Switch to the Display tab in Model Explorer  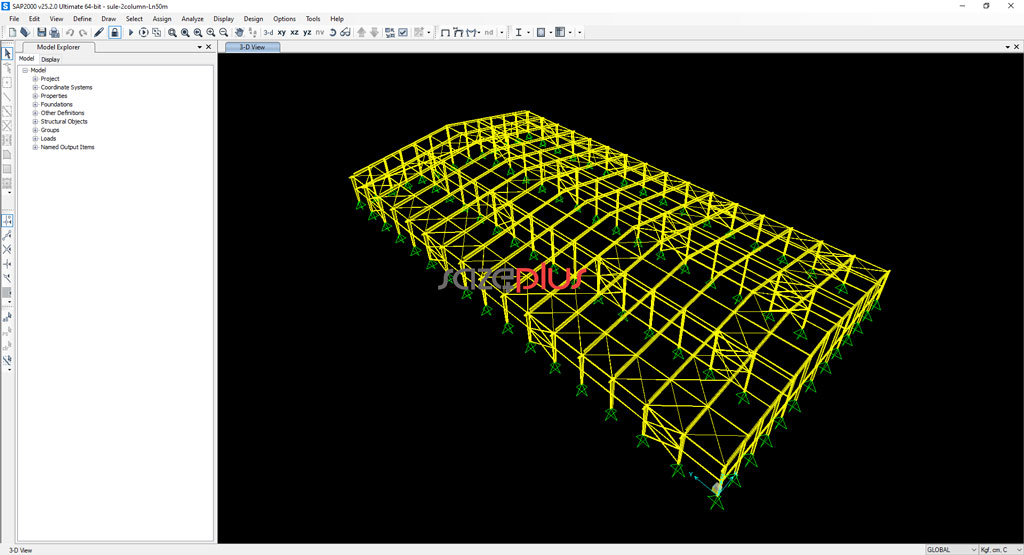click(x=50, y=59)
